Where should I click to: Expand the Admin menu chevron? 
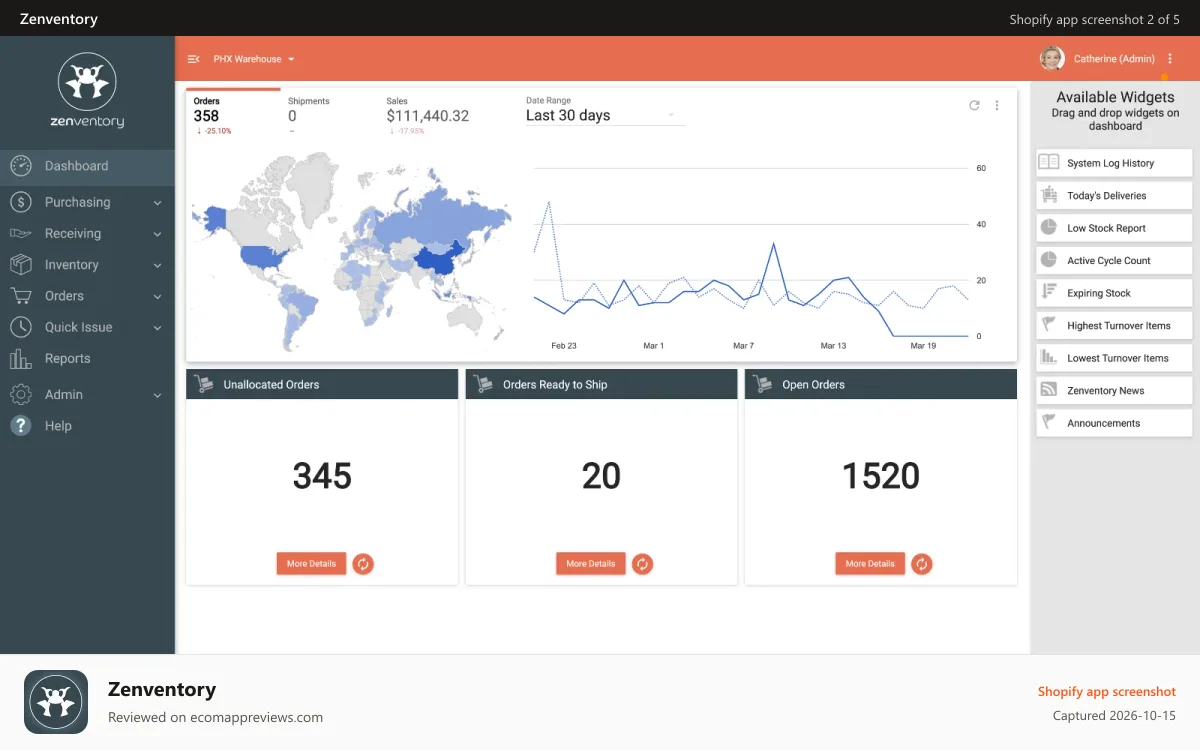(x=157, y=396)
